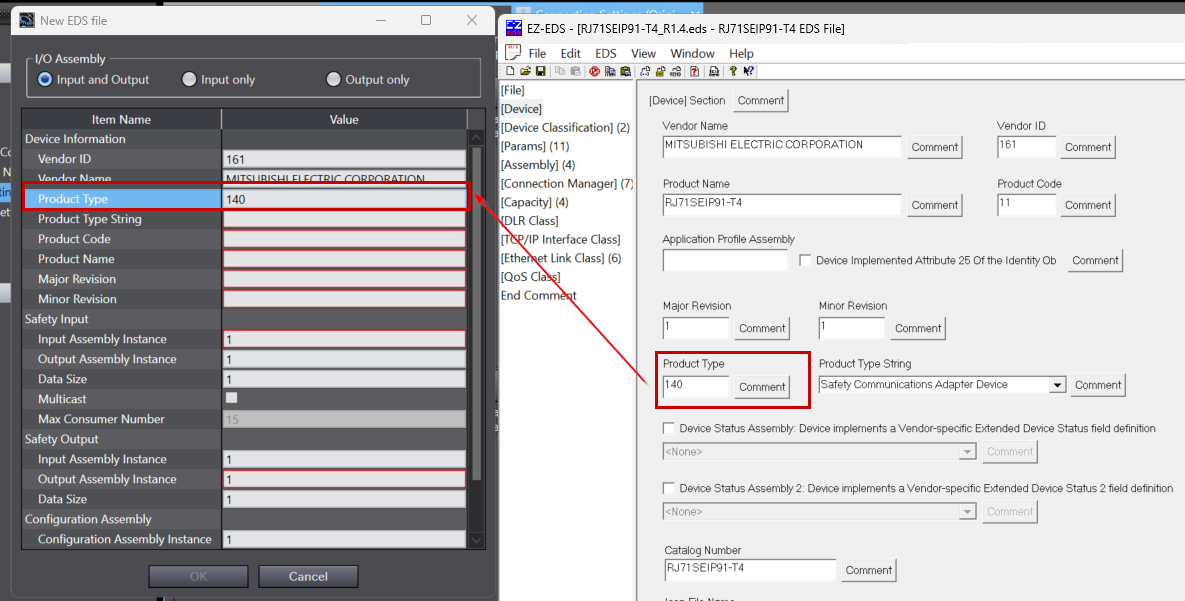
Task: Open the EDS menu
Action: click(605, 53)
